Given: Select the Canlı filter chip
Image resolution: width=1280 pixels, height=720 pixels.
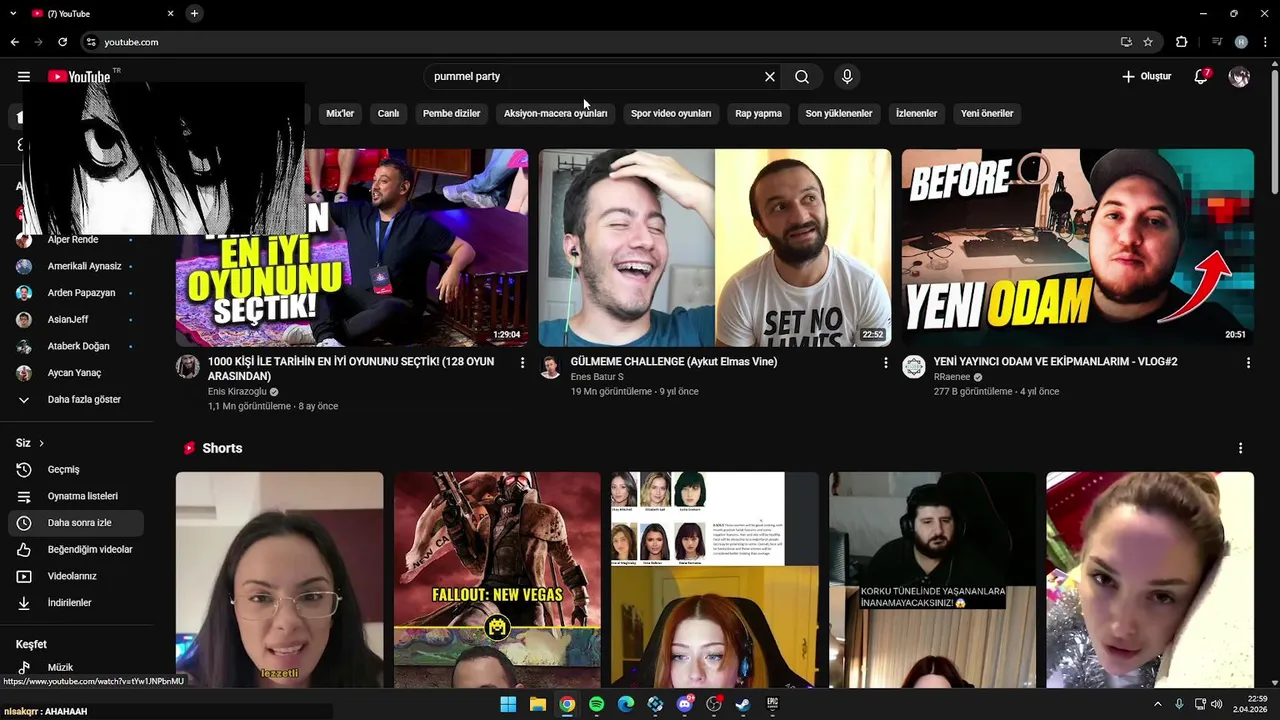Looking at the screenshot, I should [388, 114].
